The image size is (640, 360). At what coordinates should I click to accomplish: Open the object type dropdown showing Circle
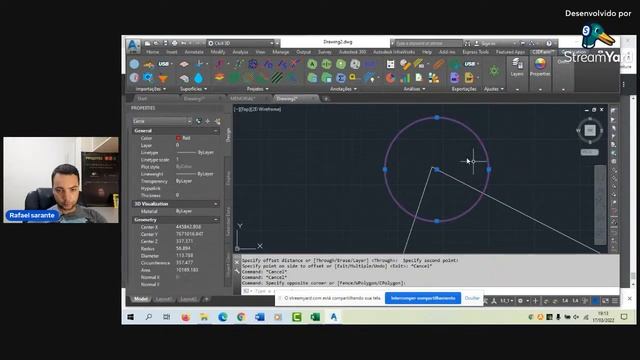point(162,121)
